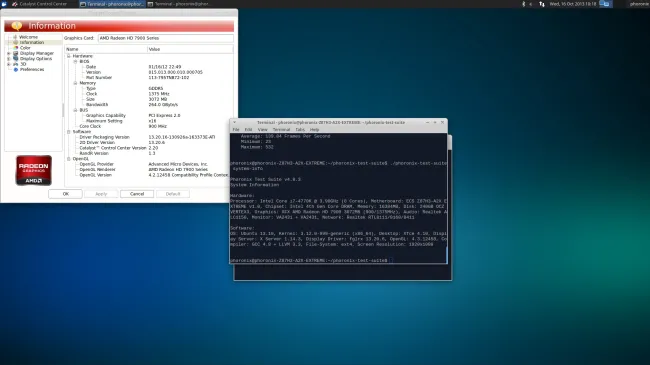Open the applications menu icon in the top panel
The height and width of the screenshot is (365, 650).
(x=4, y=4)
